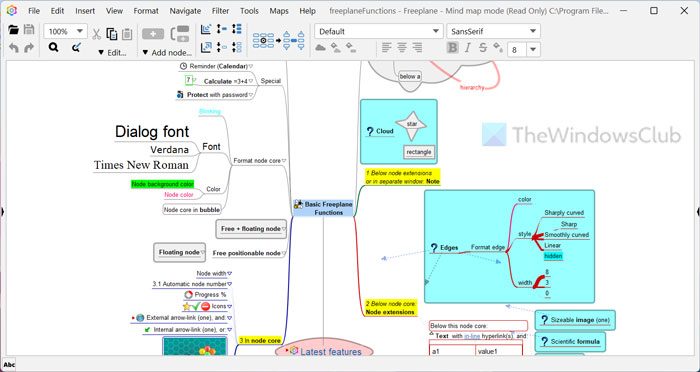Select the cyan hidden edge style node
This screenshot has height=372, width=700.
click(553, 256)
